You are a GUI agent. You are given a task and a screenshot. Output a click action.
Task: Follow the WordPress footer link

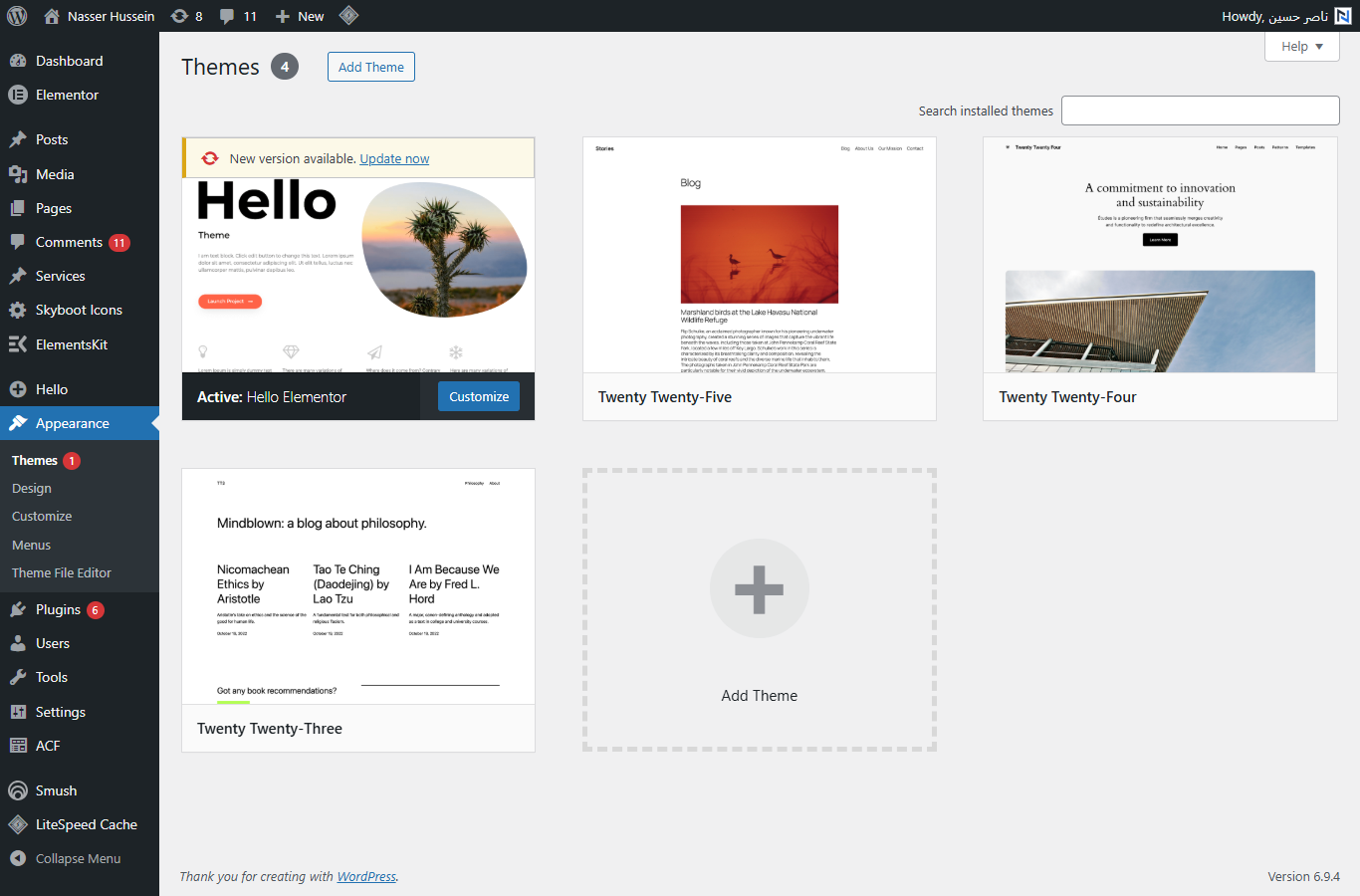[x=366, y=877]
